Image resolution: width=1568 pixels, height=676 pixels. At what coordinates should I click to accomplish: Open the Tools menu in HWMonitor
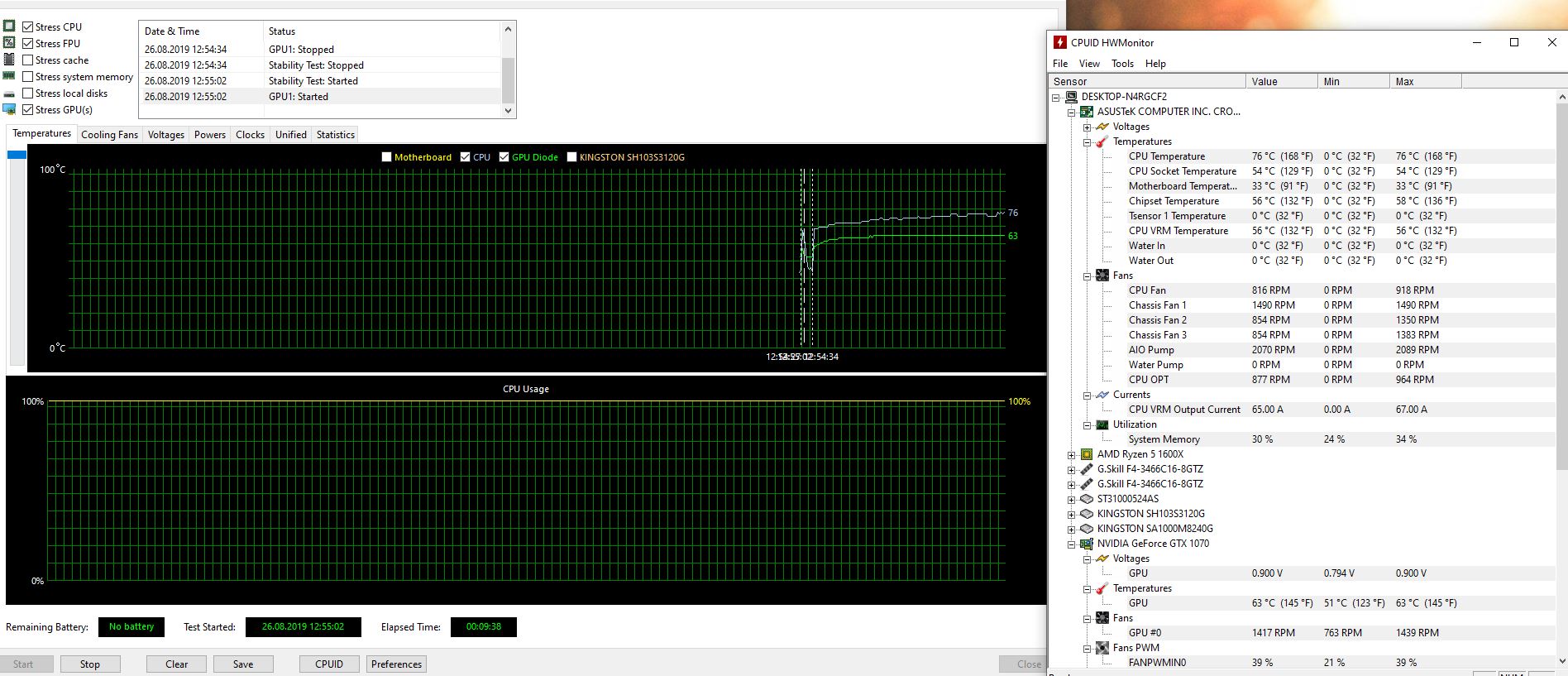(x=1122, y=64)
